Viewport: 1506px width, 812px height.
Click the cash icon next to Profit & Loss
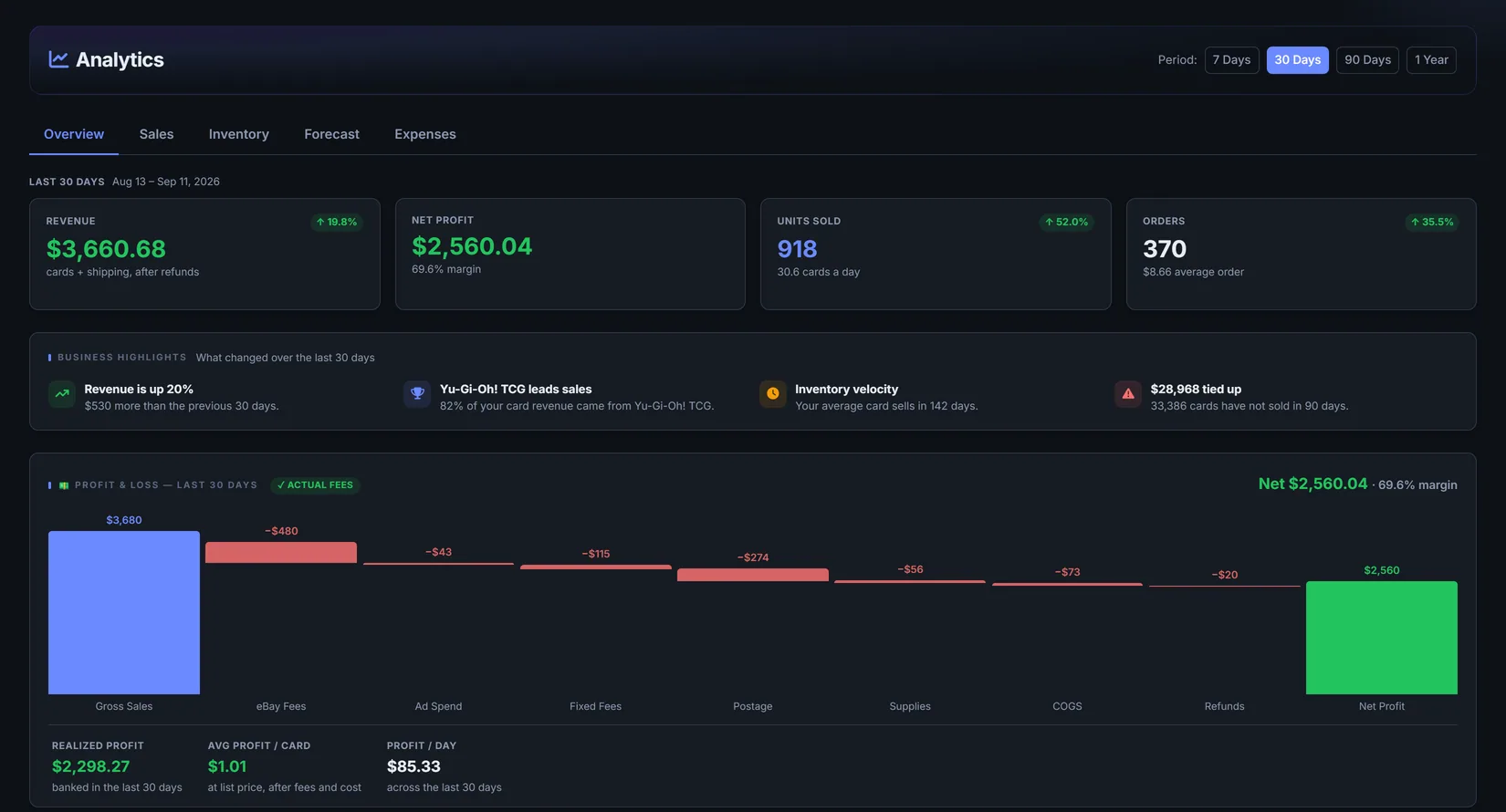coord(64,485)
